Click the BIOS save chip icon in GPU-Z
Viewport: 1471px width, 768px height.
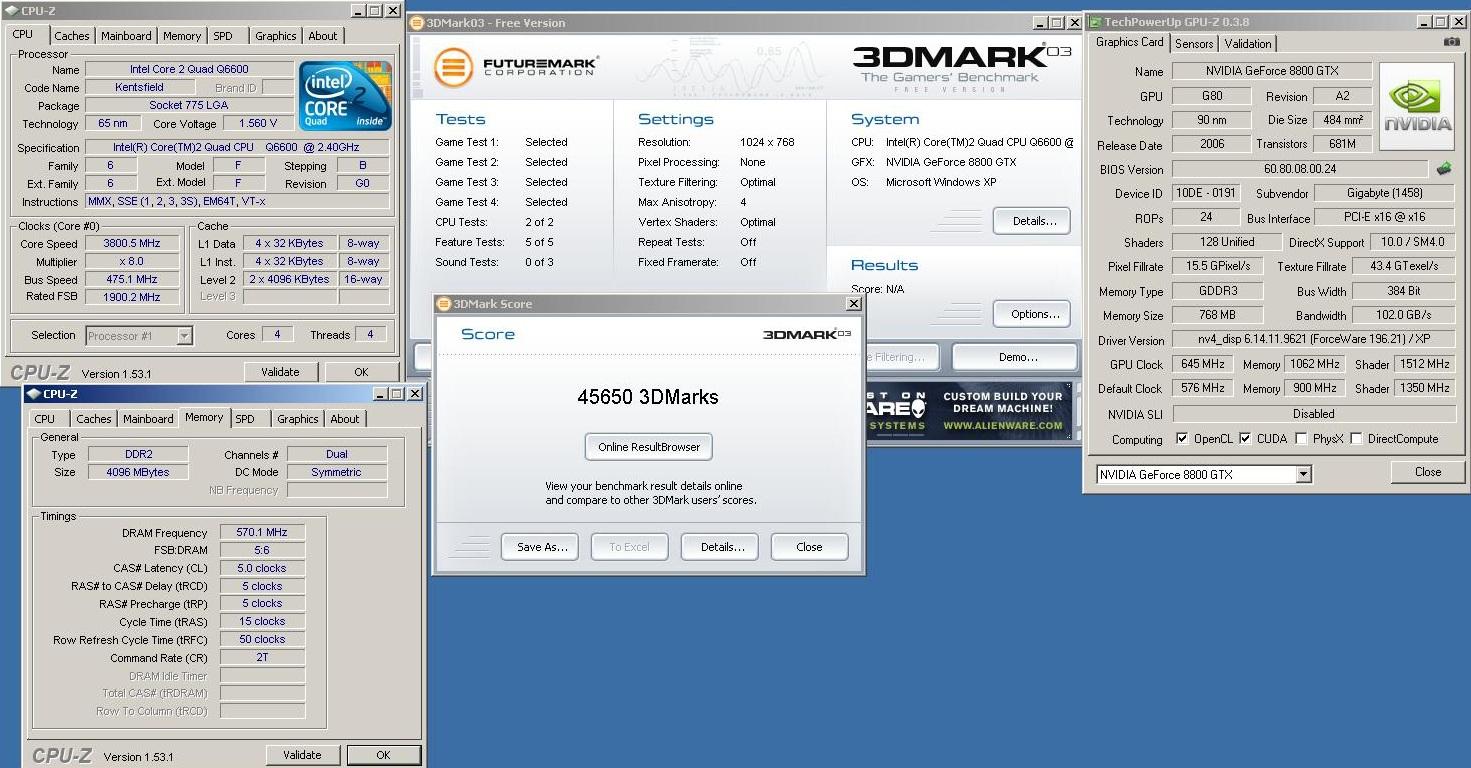tap(1444, 169)
